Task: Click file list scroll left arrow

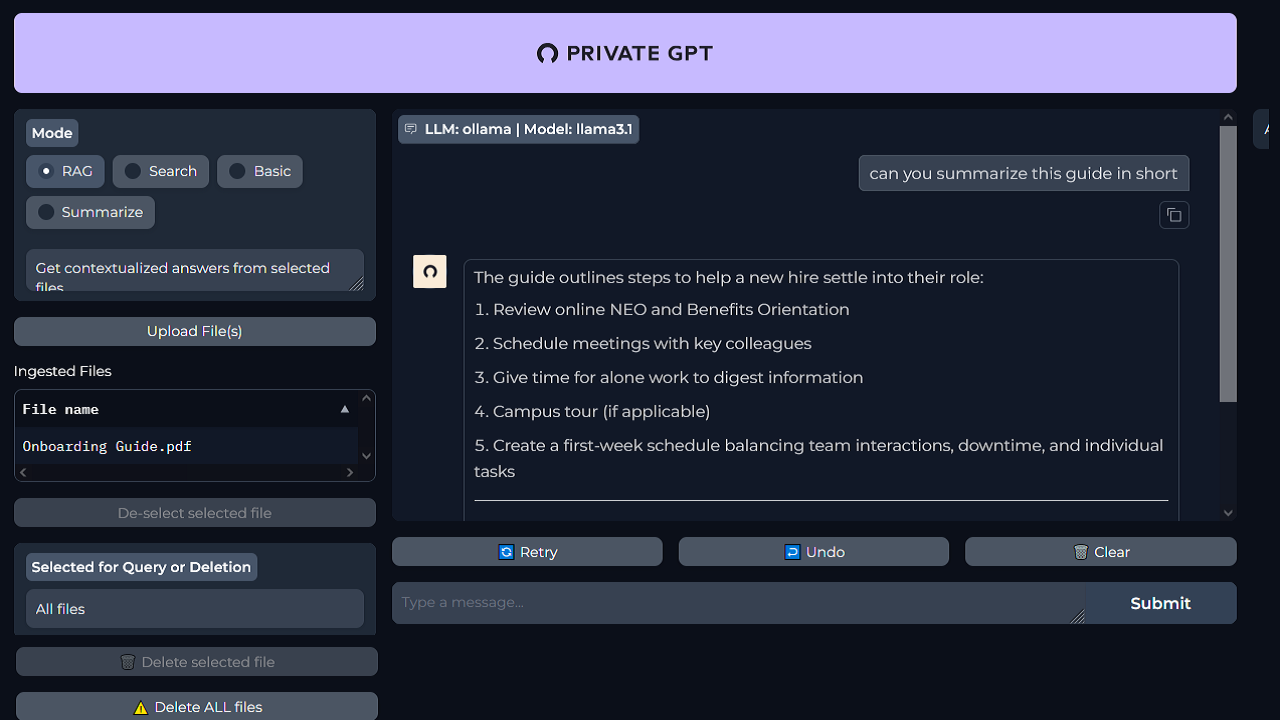Action: [x=23, y=472]
